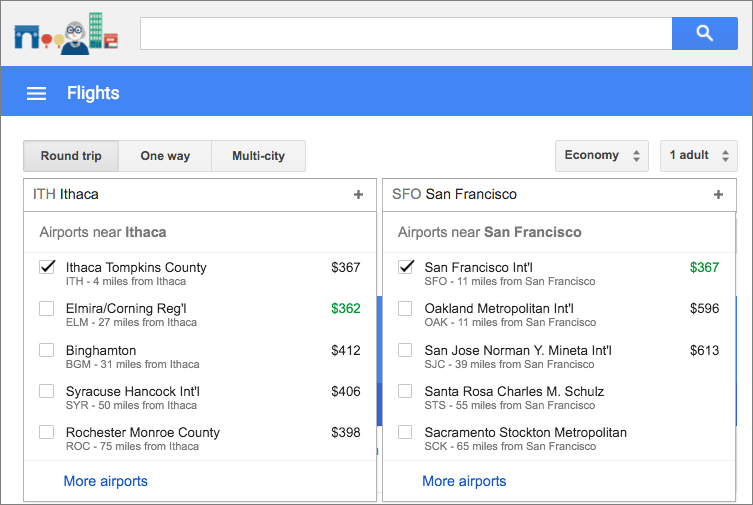The height and width of the screenshot is (505, 753).
Task: Check Santa Rosa Charles M. Schulz airport
Action: coord(405,391)
